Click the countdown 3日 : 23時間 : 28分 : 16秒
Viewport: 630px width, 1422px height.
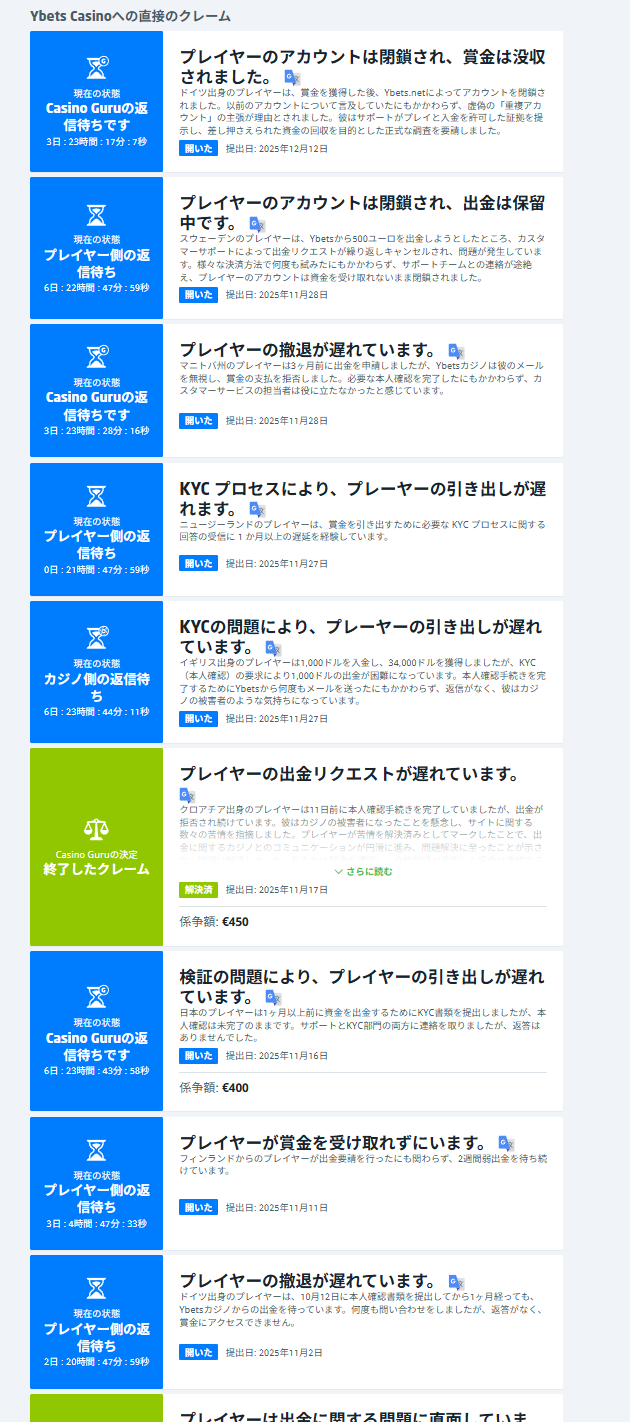(96, 431)
